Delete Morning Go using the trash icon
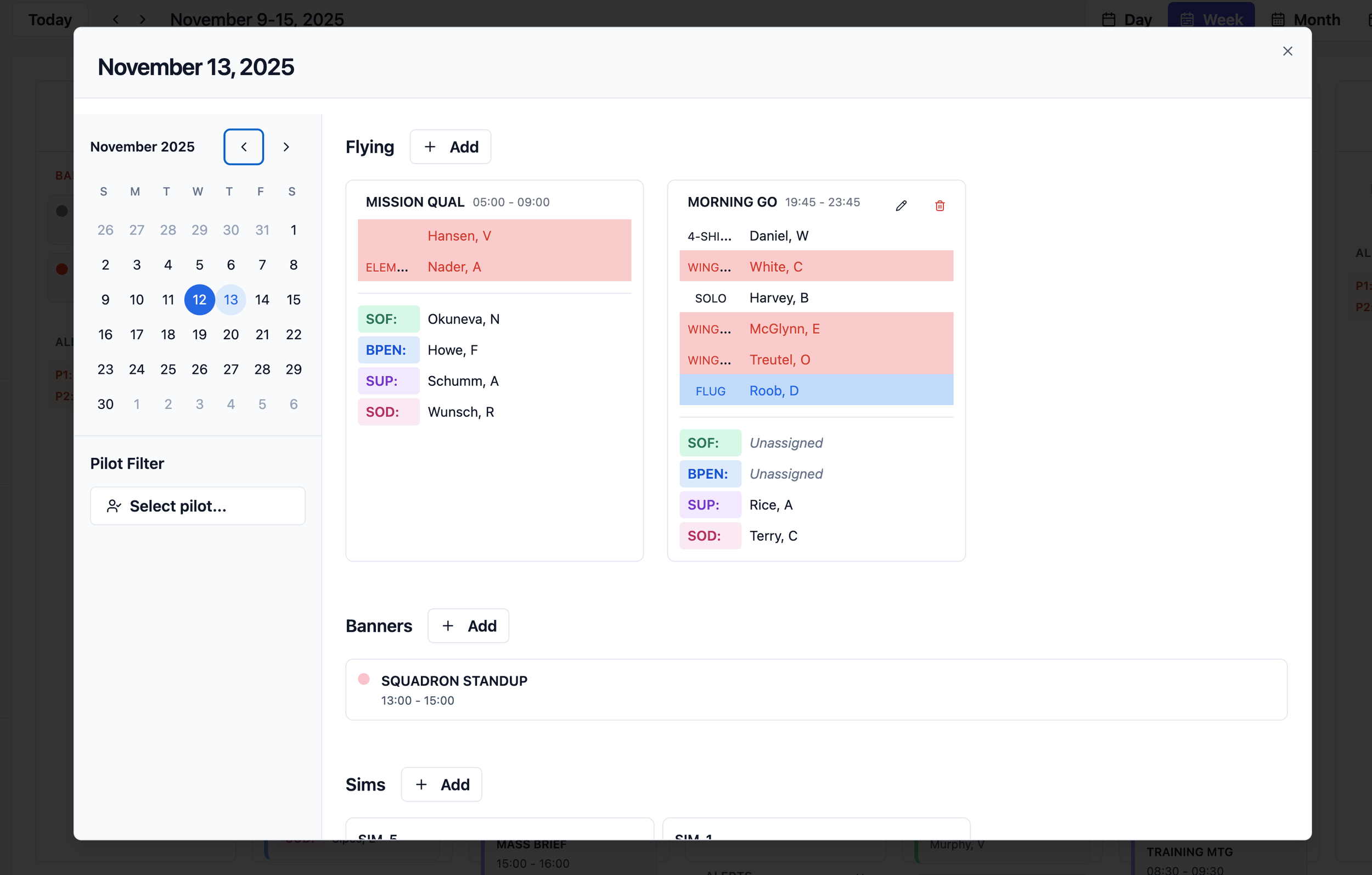Viewport: 1372px width, 875px height. point(940,205)
